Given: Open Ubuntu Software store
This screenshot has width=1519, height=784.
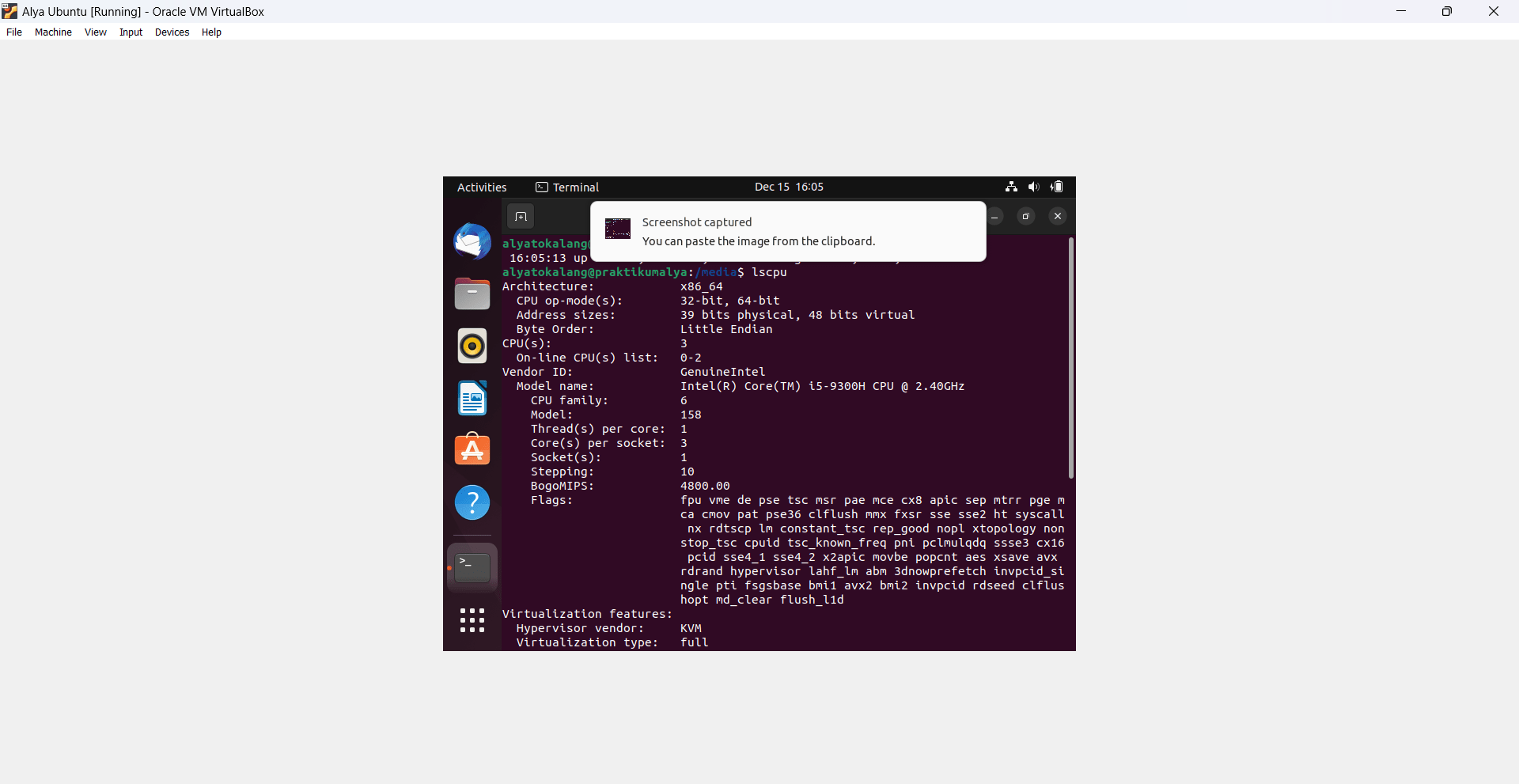Looking at the screenshot, I should coord(472,449).
